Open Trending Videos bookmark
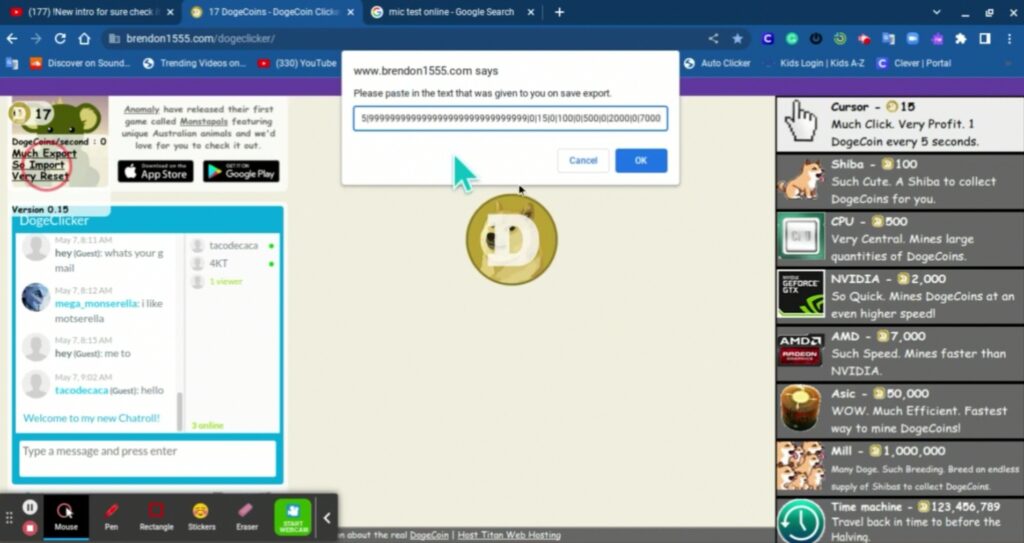Image resolution: width=1024 pixels, height=543 pixels. (x=194, y=63)
